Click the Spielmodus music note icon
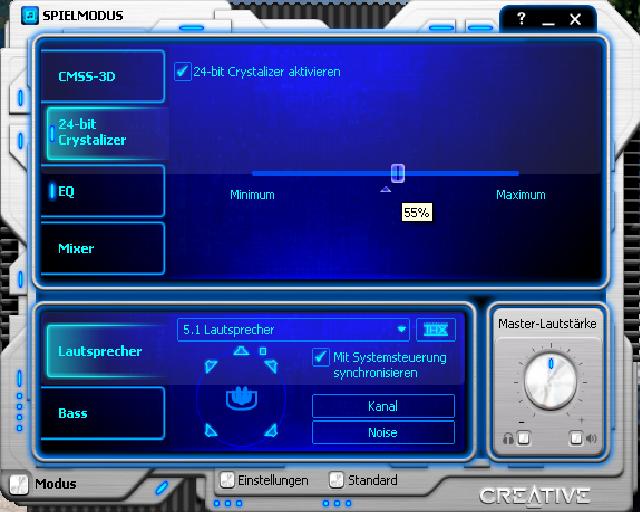The width and height of the screenshot is (640, 512). (x=30, y=16)
